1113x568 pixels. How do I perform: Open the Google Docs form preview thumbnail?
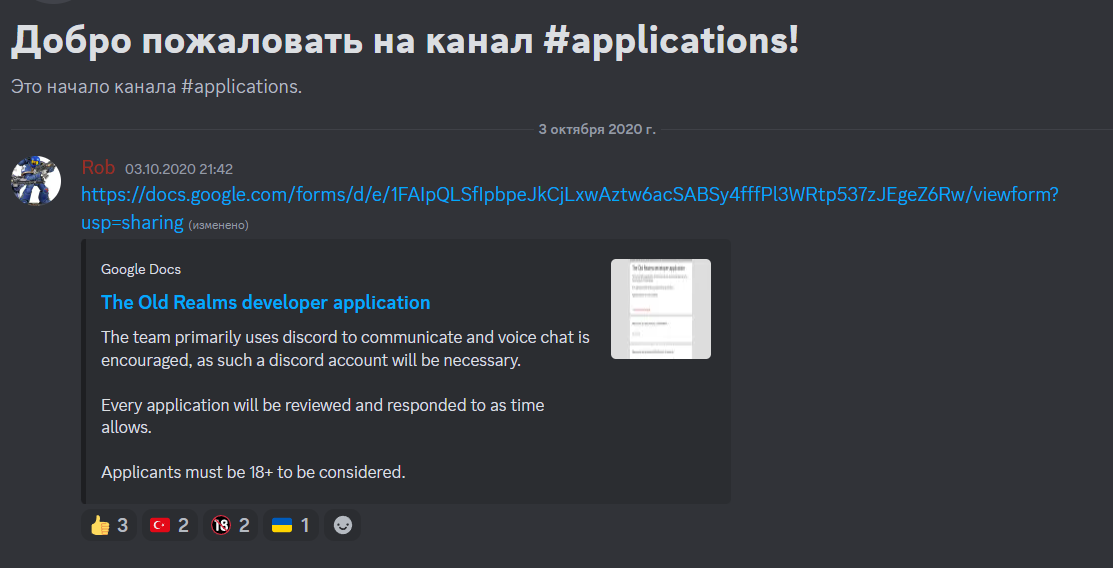point(661,309)
